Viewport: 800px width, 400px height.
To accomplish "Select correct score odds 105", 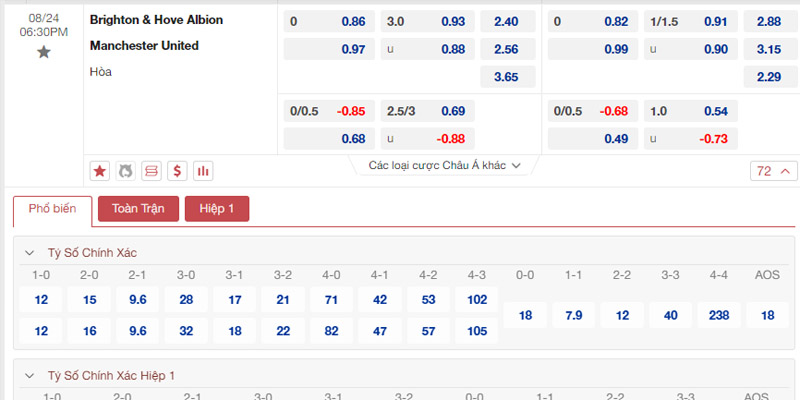I will 477,331.
